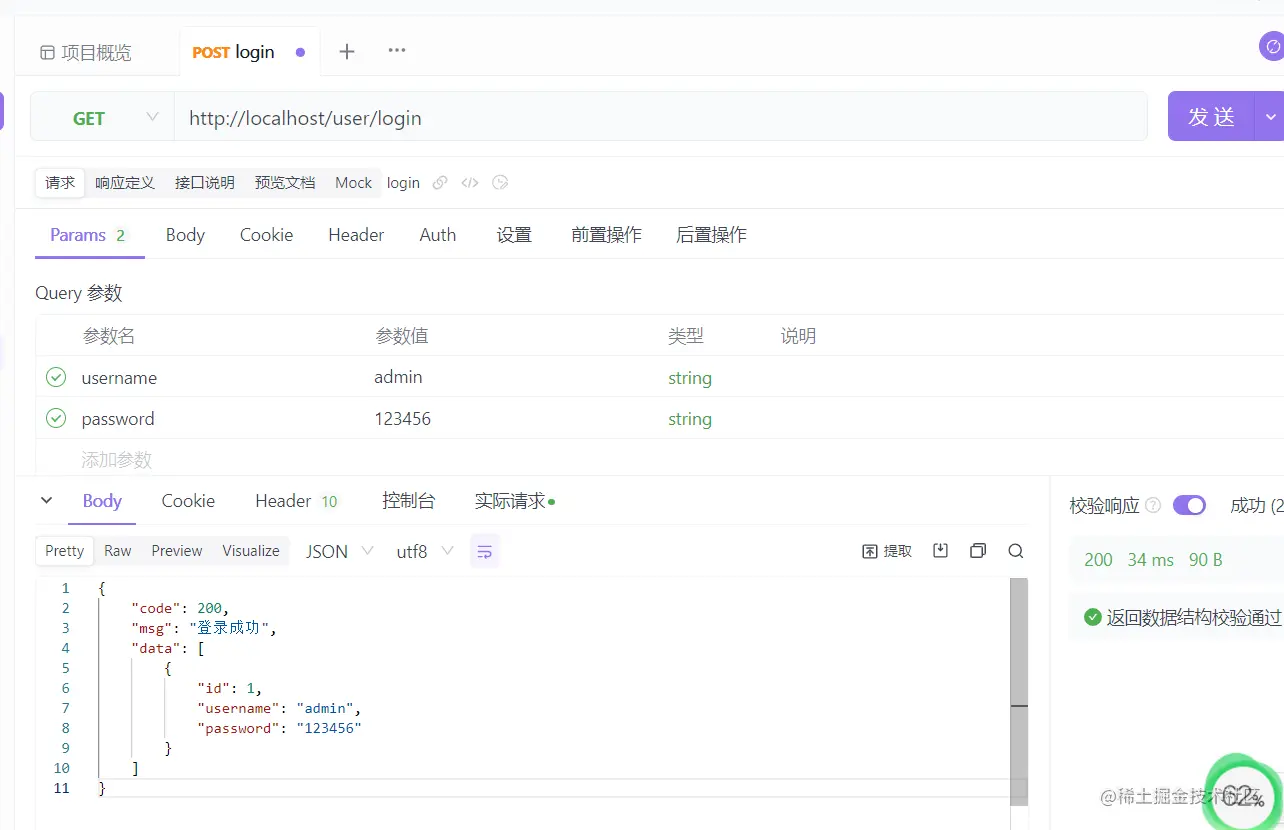Select the Params tab

coord(89,236)
